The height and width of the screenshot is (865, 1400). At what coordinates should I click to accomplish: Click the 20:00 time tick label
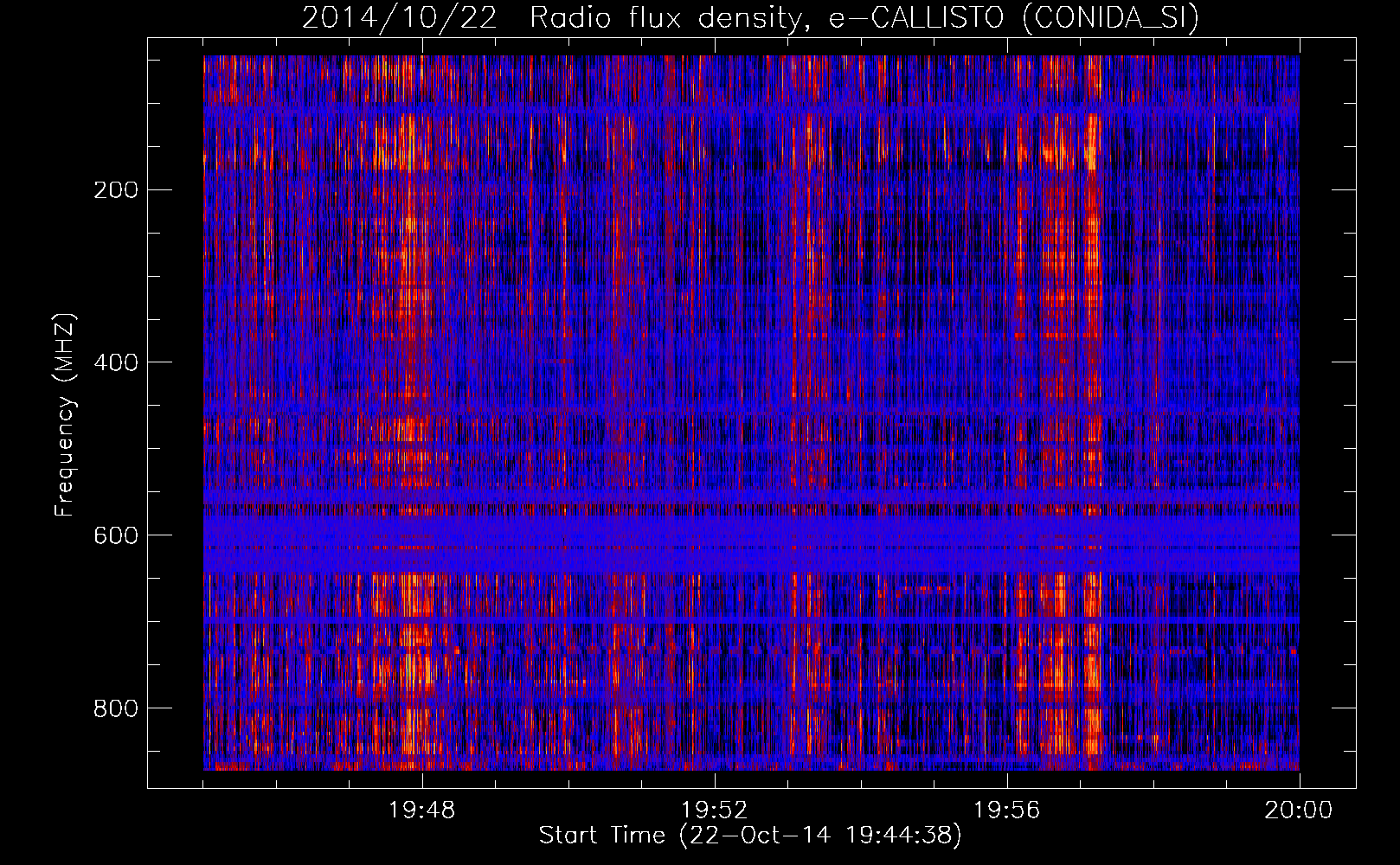tap(1298, 810)
